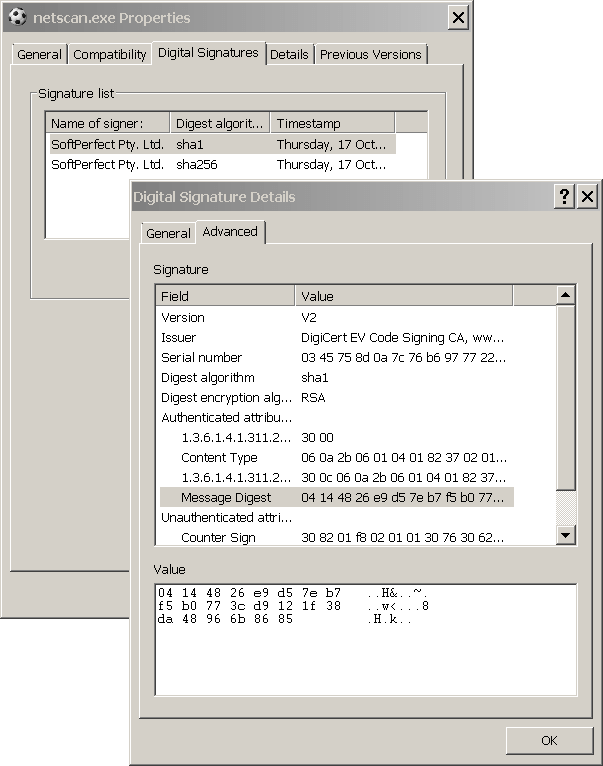This screenshot has height=766, width=603.
Task: Click the DigiCert EV Code Signing CA value
Action: coord(402,337)
